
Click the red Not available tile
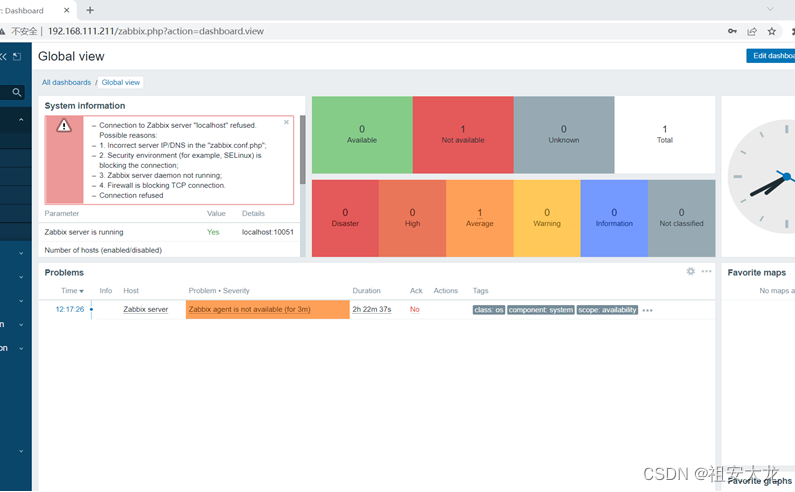click(x=463, y=134)
